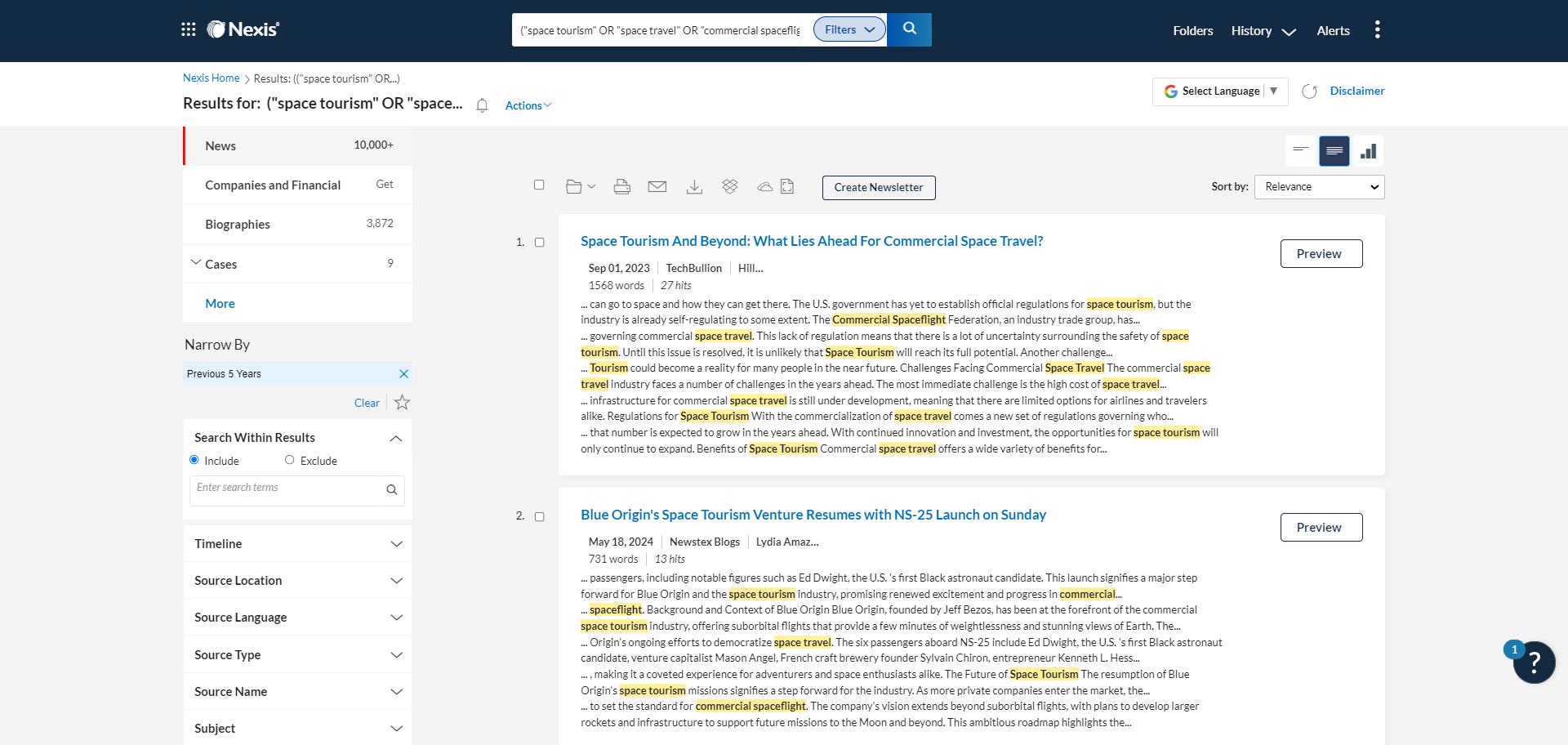1568x745 pixels.
Task: Select the Exclude radio option
Action: (x=289, y=460)
